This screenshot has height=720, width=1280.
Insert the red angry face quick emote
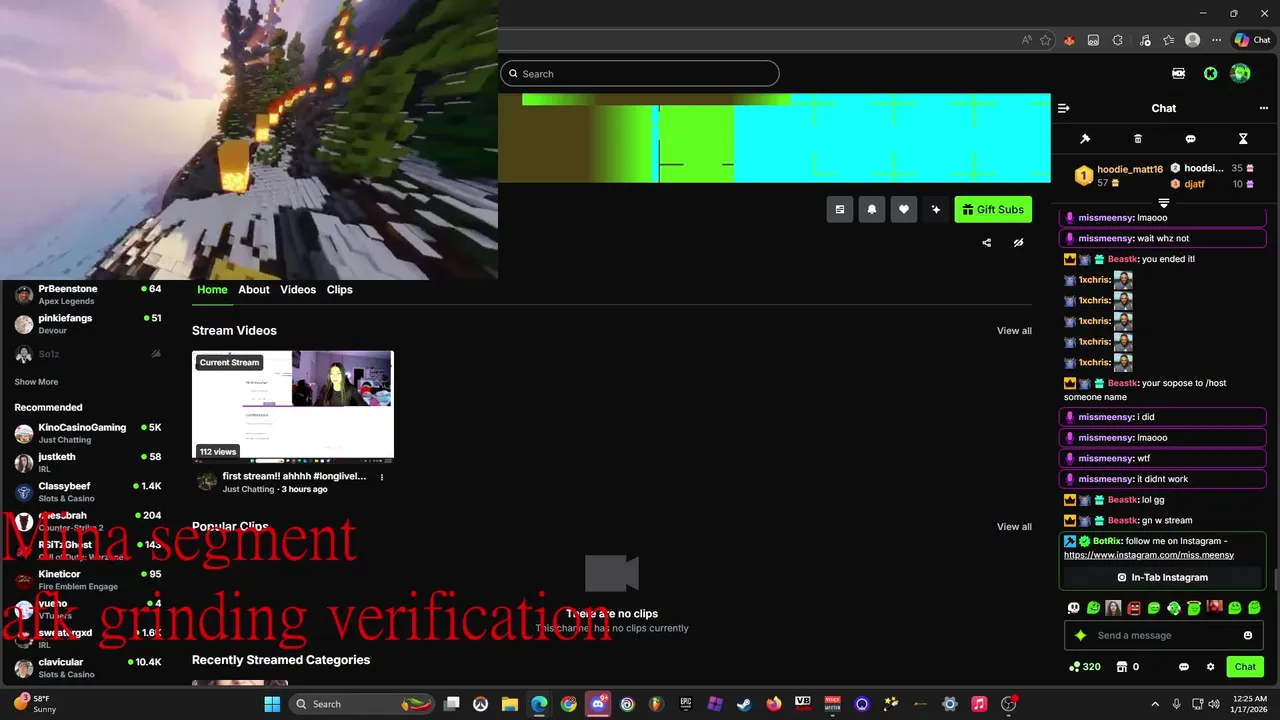coord(1134,607)
